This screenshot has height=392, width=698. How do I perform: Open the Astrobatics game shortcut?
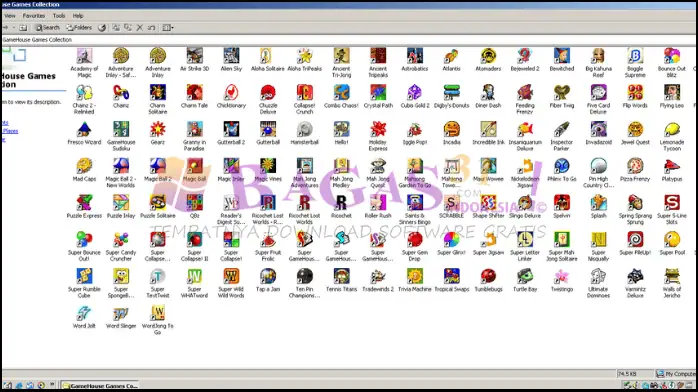(415, 57)
